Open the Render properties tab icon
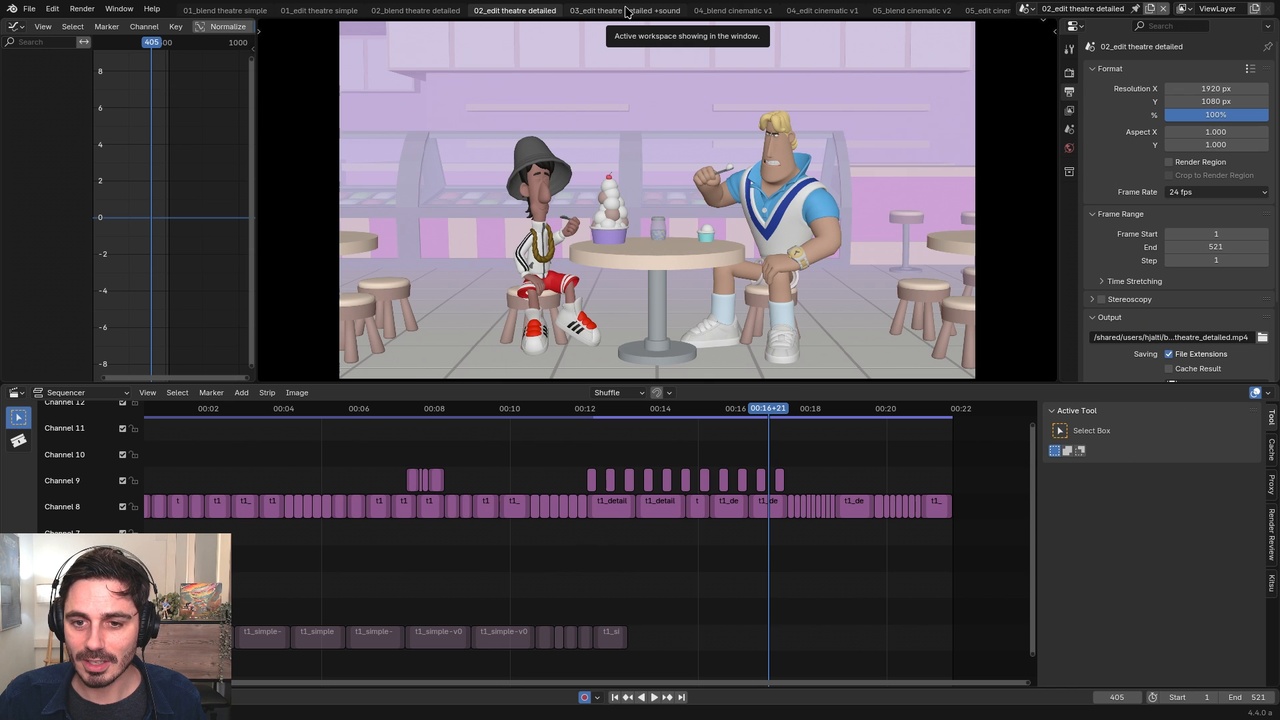 [x=1069, y=73]
